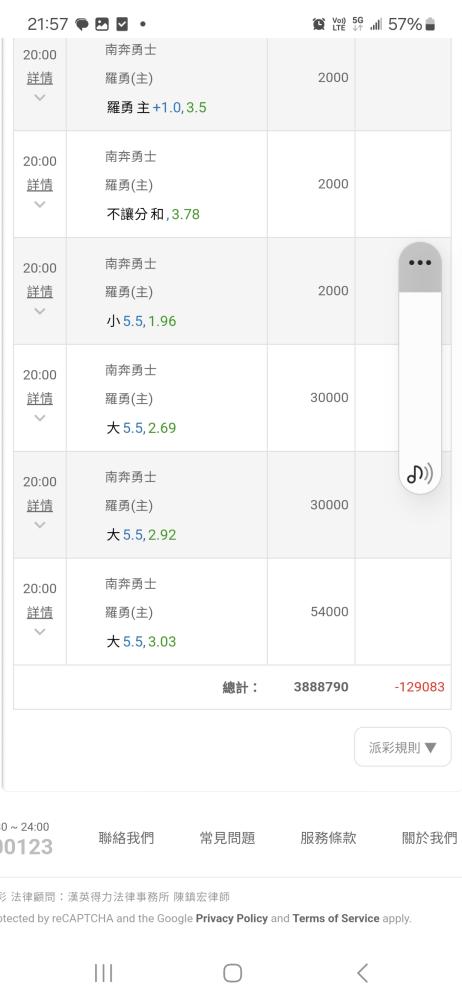
Task: Expand chevron under 詳情 for 小5.5 1.96 bet
Action: [x=40, y=311]
